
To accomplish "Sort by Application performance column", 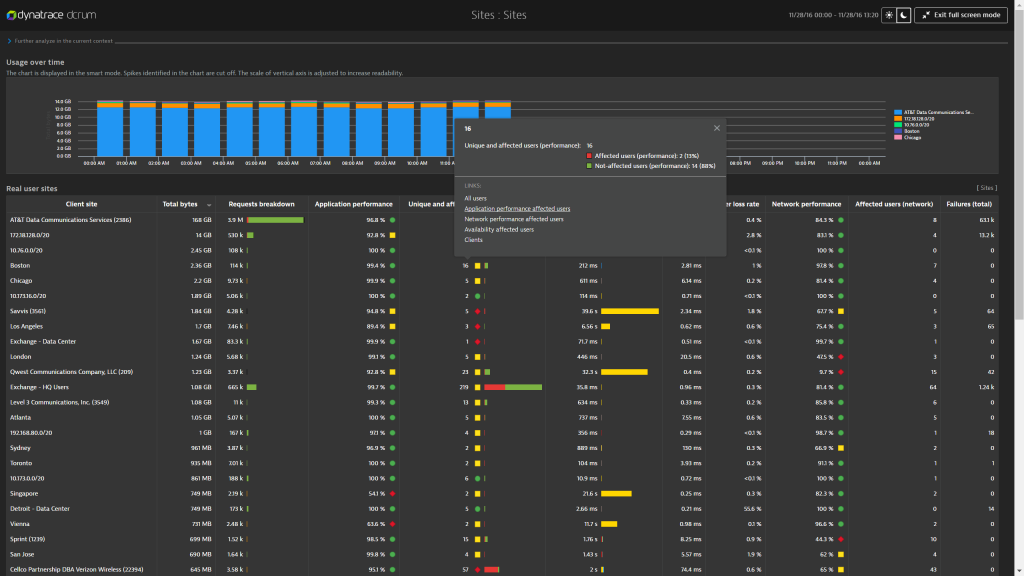I will (353, 204).
